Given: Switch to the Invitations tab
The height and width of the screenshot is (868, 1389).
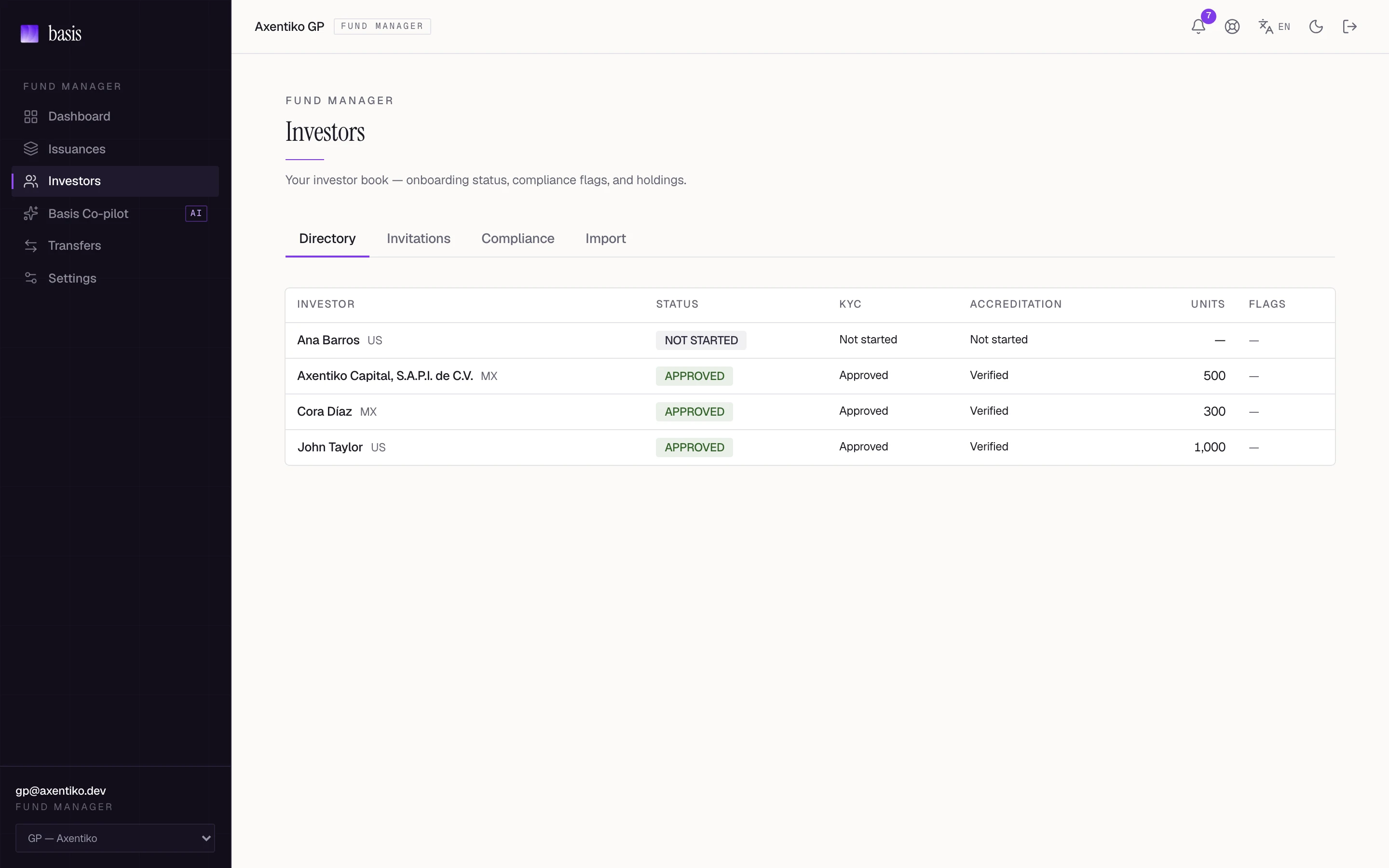Looking at the screenshot, I should tap(419, 239).
